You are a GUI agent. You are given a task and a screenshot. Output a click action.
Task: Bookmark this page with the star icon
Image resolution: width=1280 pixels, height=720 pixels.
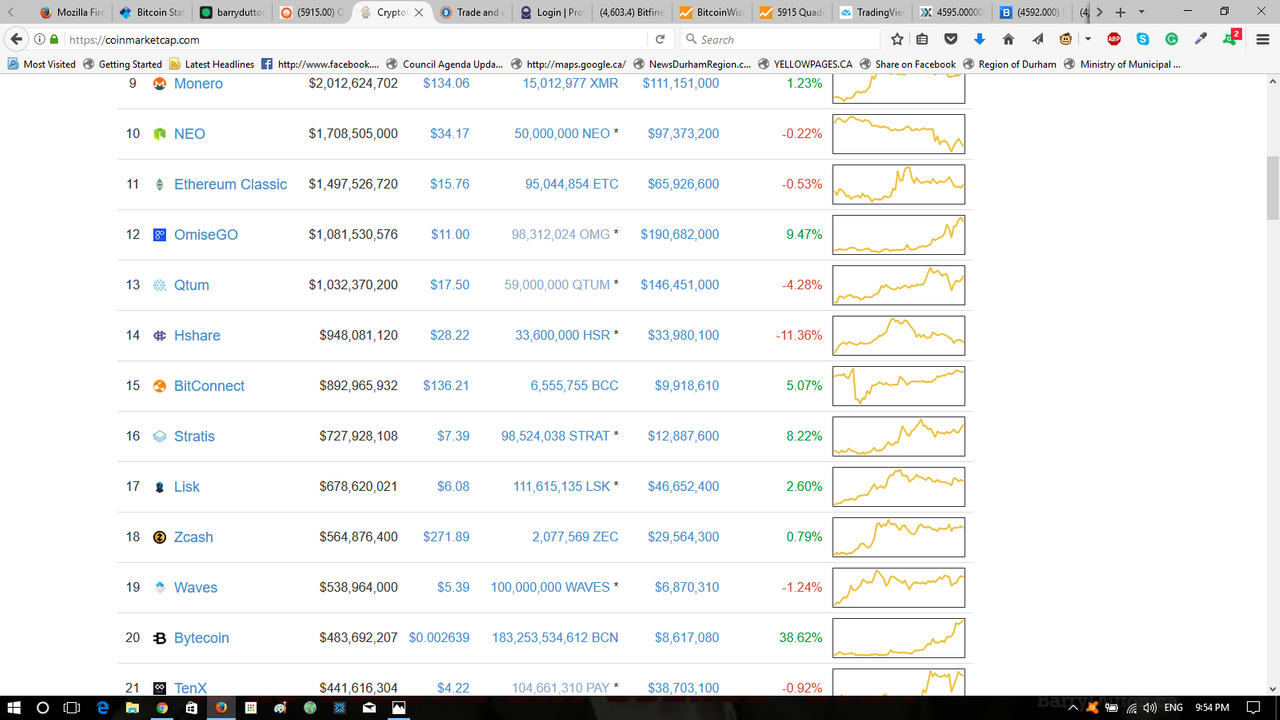[897, 39]
